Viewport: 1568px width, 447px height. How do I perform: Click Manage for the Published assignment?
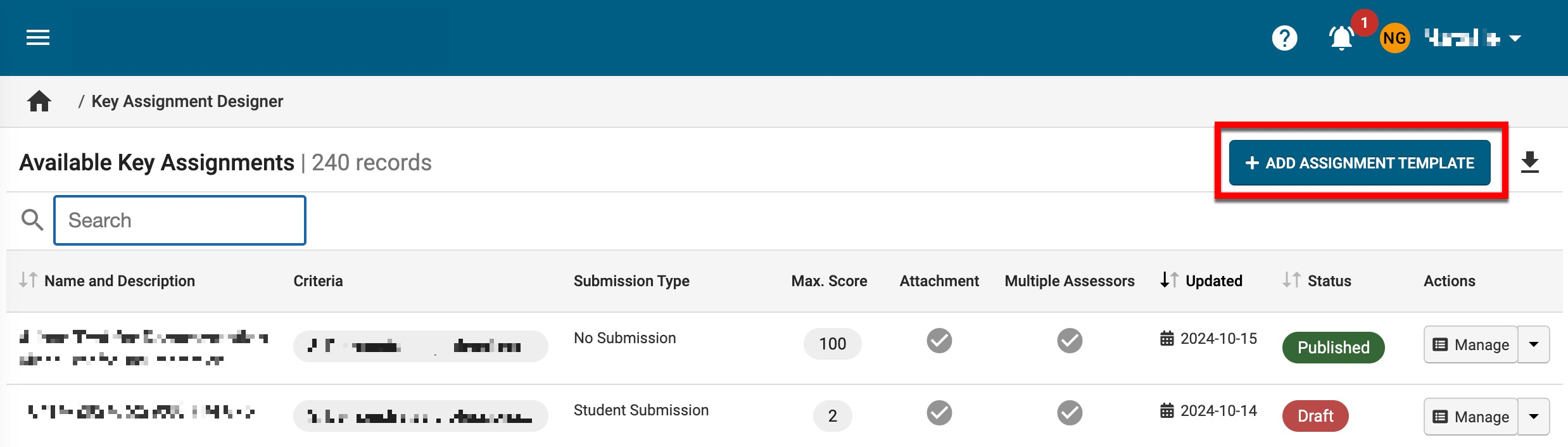click(1470, 344)
